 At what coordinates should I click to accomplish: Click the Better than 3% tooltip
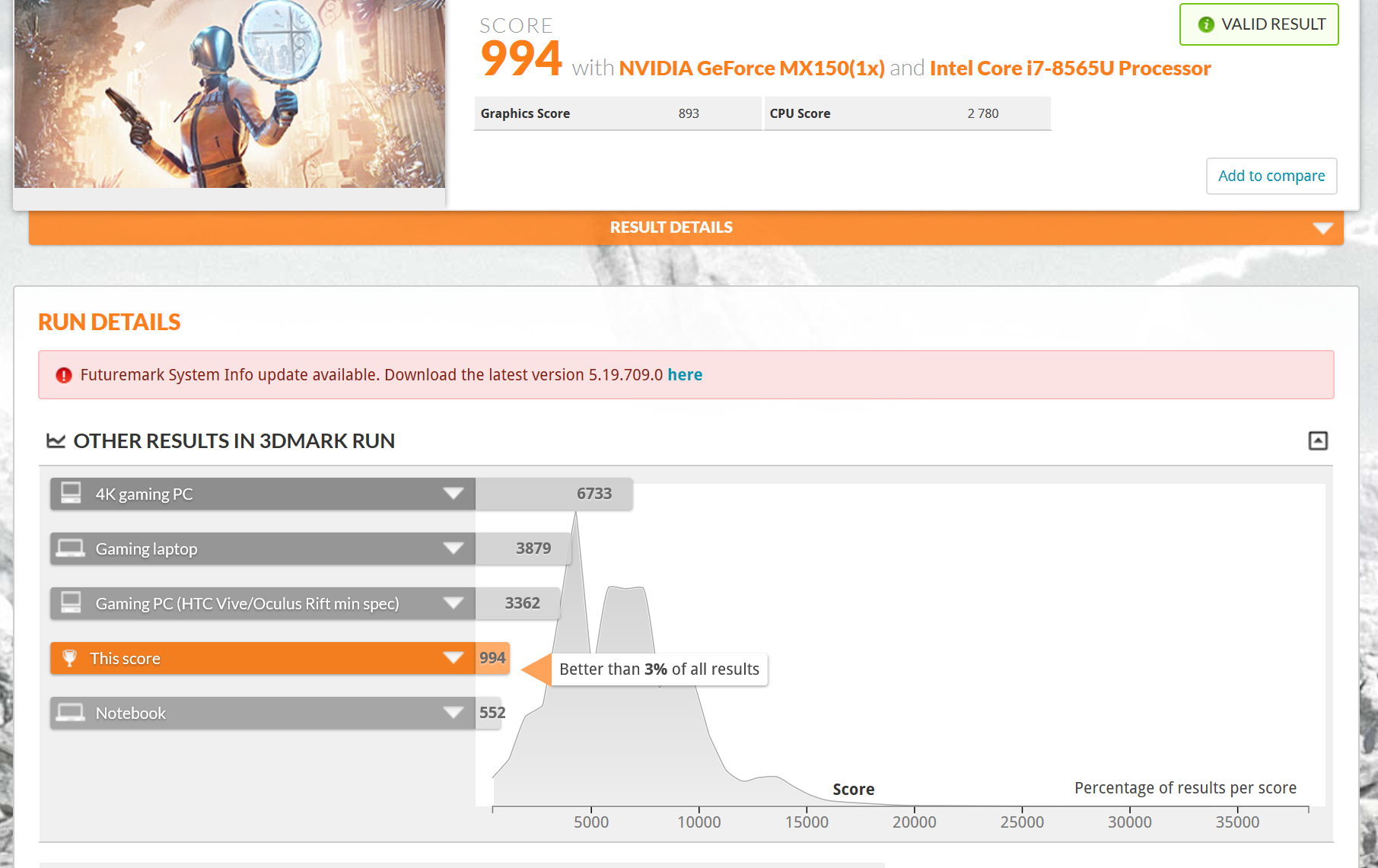(x=659, y=669)
